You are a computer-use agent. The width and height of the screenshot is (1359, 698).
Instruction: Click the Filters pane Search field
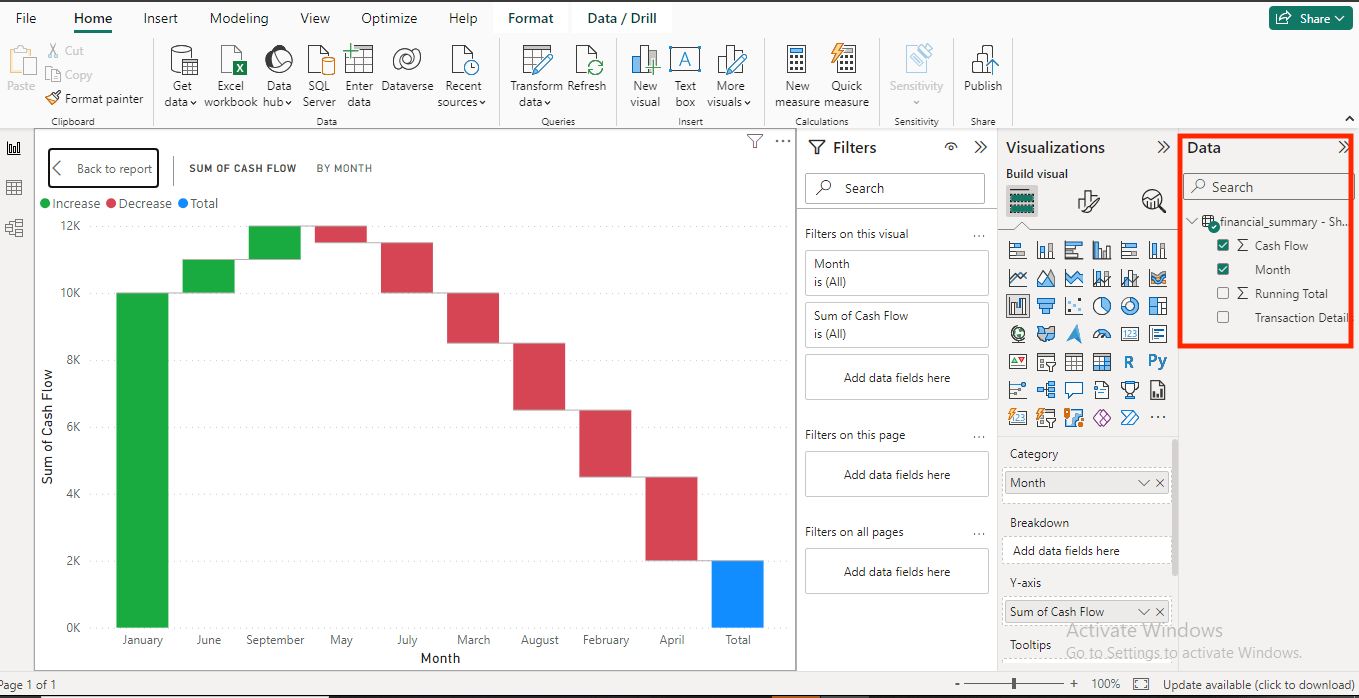[895, 188]
